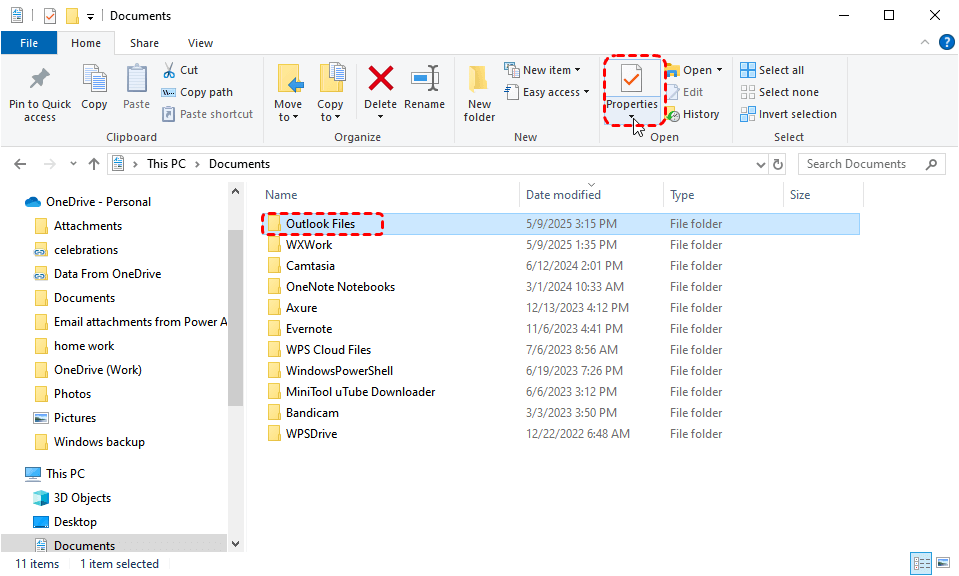The image size is (959, 576).
Task: Click Documents in address breadcrumb
Action: pos(239,164)
